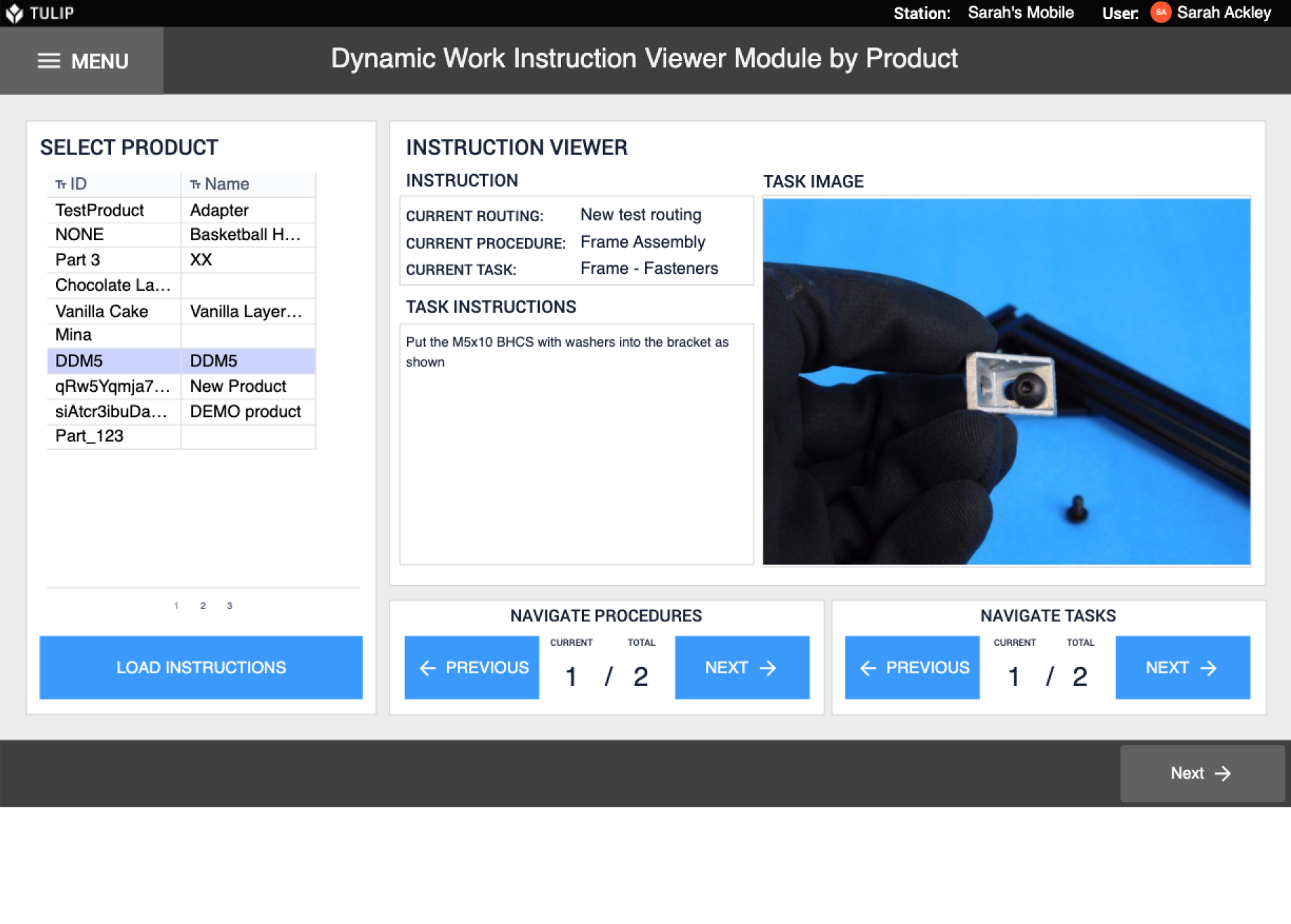Image resolution: width=1291 pixels, height=924 pixels.
Task: Go to page 3 of the product list
Action: 229,605
